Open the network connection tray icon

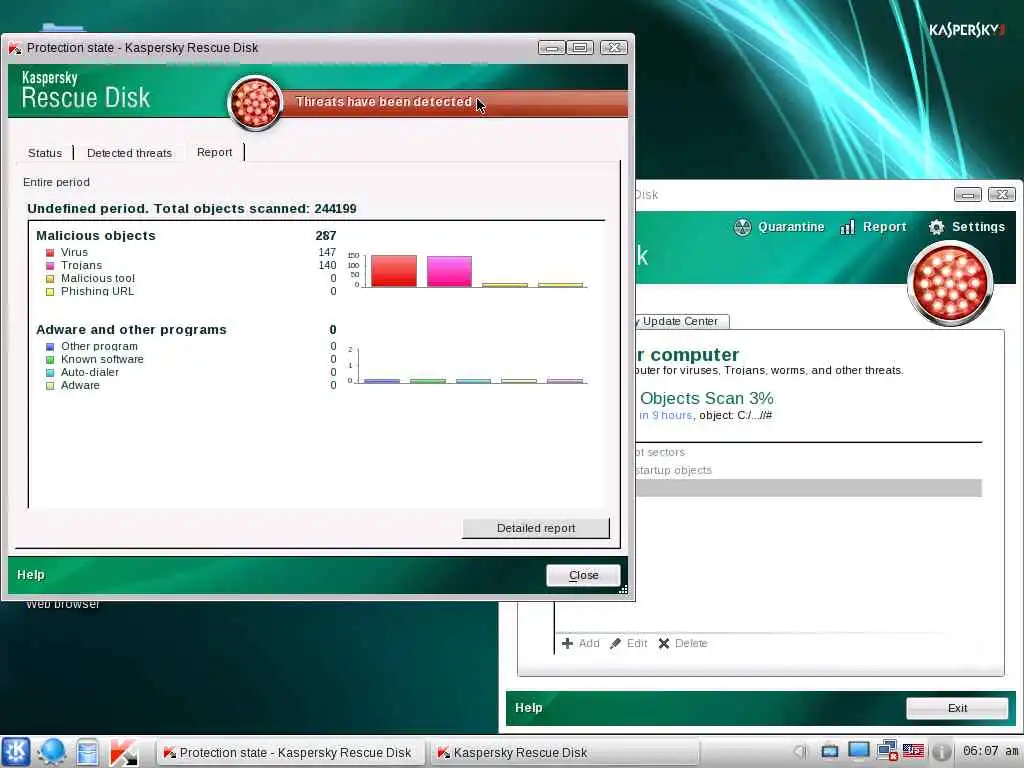click(x=887, y=751)
